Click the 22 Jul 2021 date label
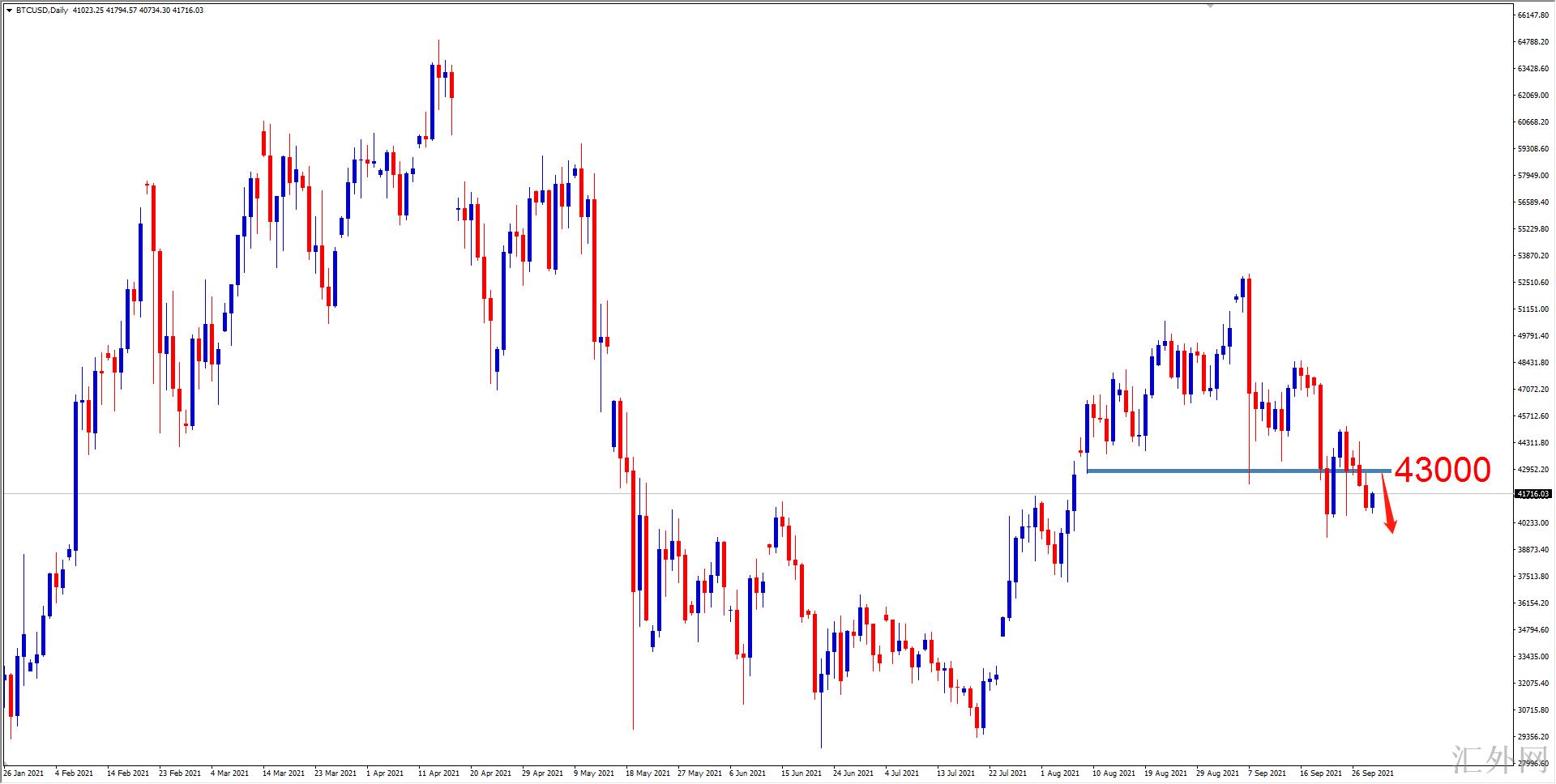This screenshot has width=1556, height=784. (x=1008, y=773)
